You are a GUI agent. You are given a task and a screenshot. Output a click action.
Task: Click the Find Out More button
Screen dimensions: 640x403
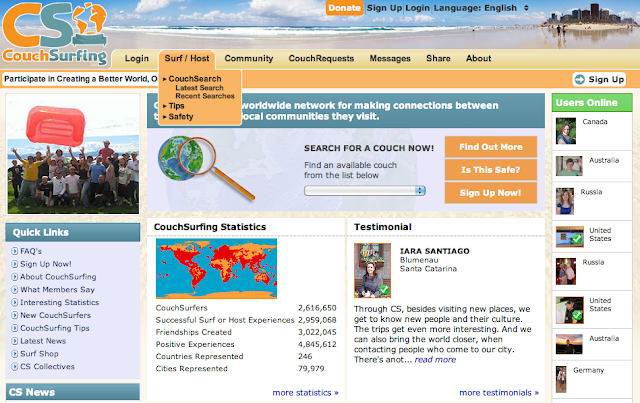(x=491, y=147)
